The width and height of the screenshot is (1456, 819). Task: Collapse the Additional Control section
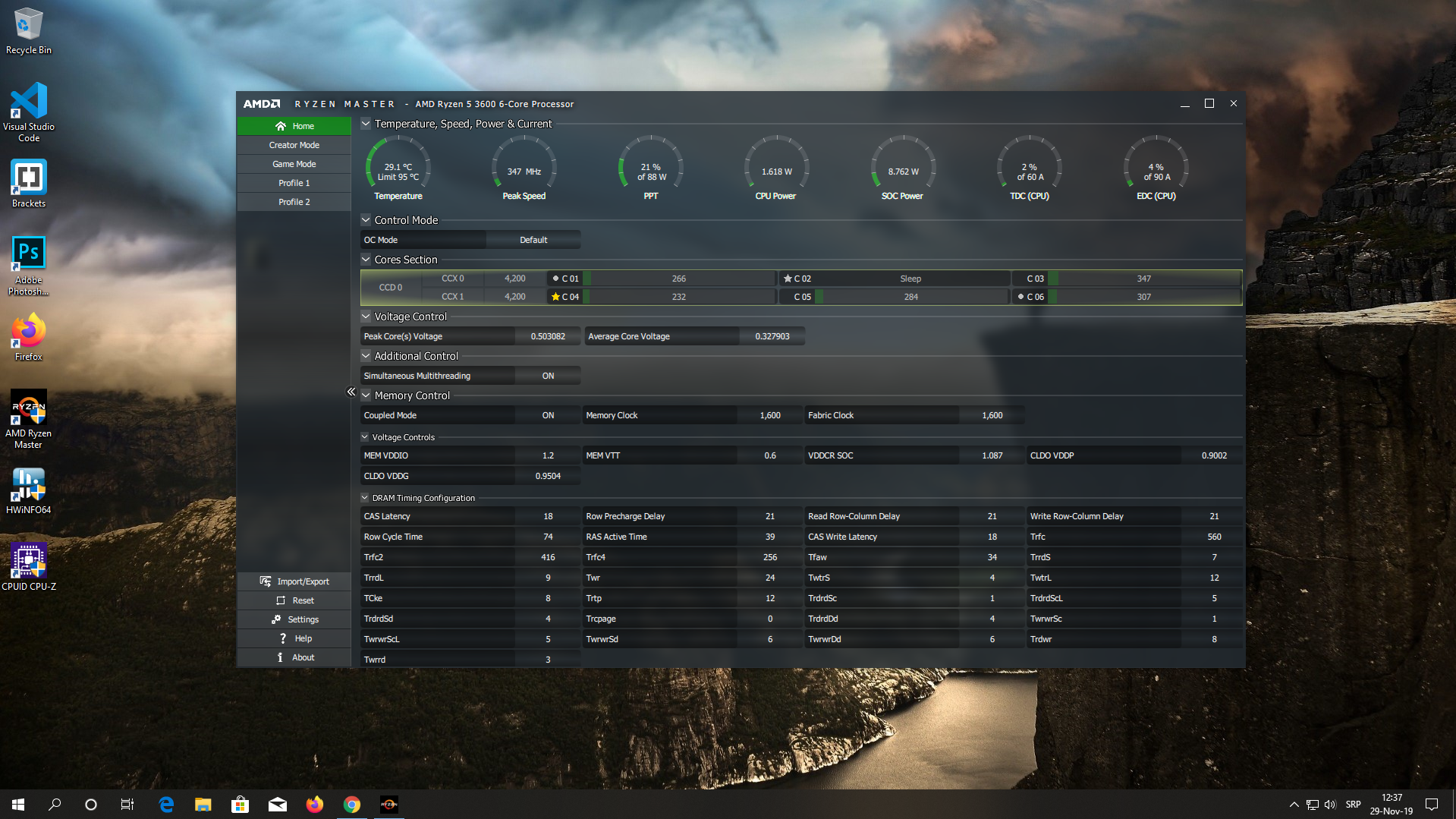(x=366, y=356)
